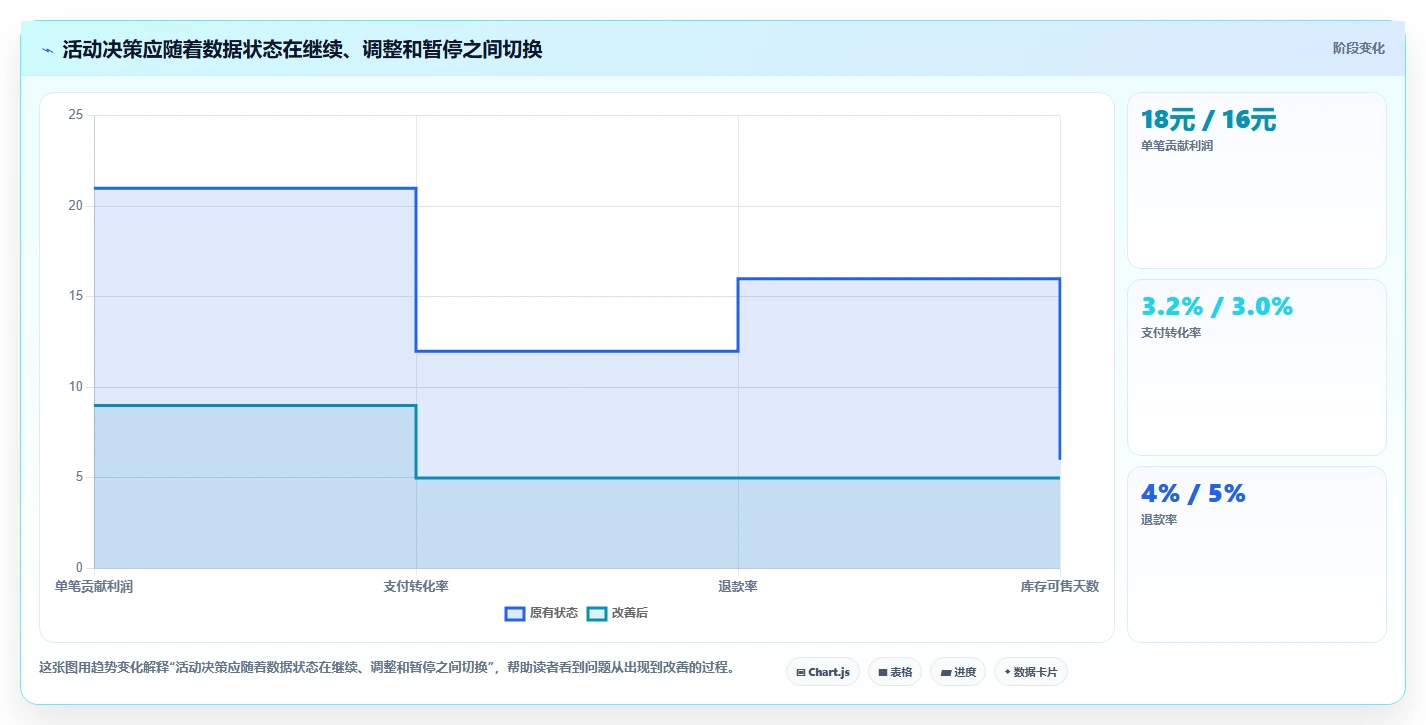This screenshot has height=725, width=1426.
Task: Click the 表格 tag
Action: point(895,672)
